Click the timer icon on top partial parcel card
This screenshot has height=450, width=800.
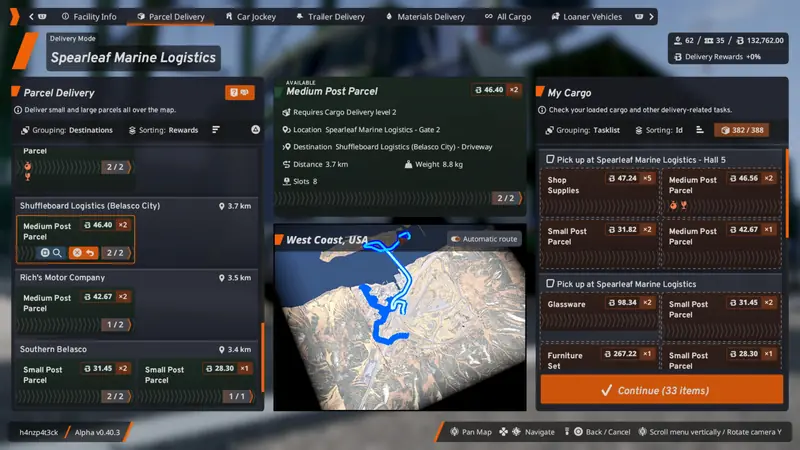pyautogui.click(x=28, y=166)
